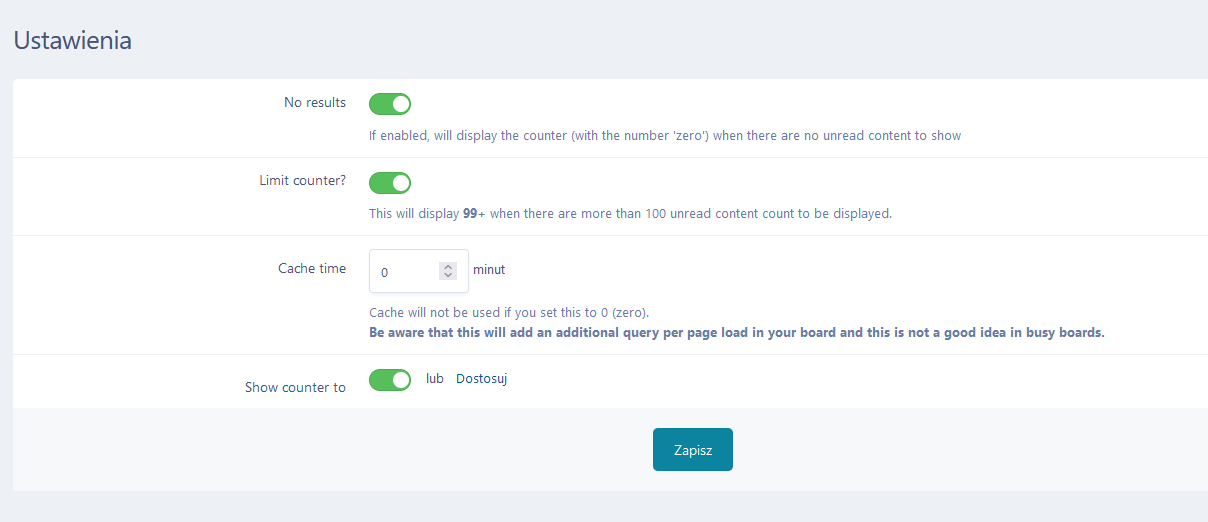1208x522 pixels.
Task: Click the unread content count description
Action: pyautogui.click(x=630, y=213)
